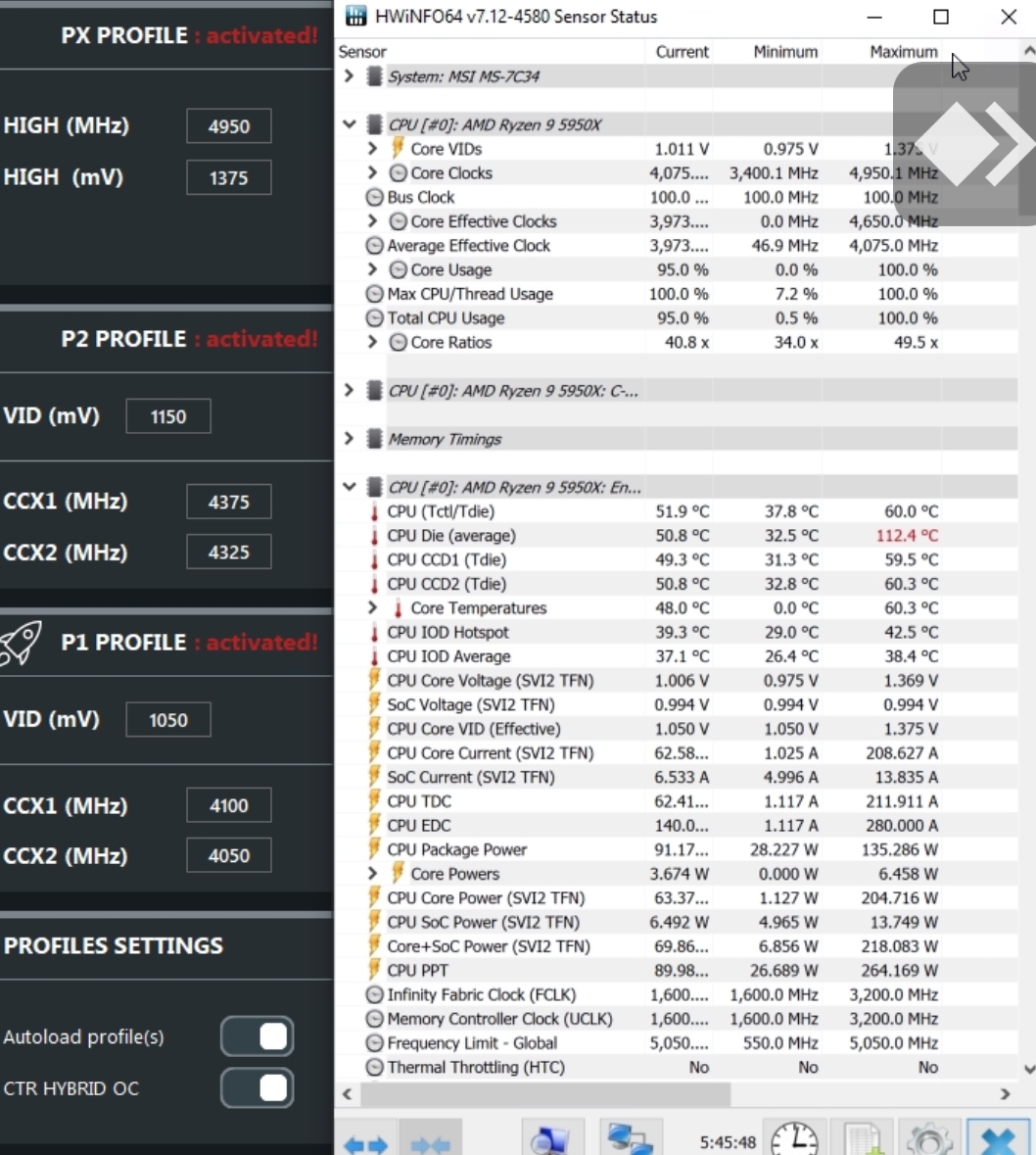Click the Maximum column header
Viewport: 1036px width, 1155px height.
[903, 52]
